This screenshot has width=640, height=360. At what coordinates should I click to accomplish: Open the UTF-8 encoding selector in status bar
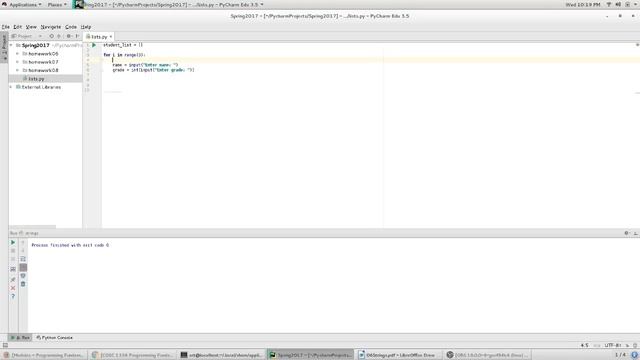[613, 345]
